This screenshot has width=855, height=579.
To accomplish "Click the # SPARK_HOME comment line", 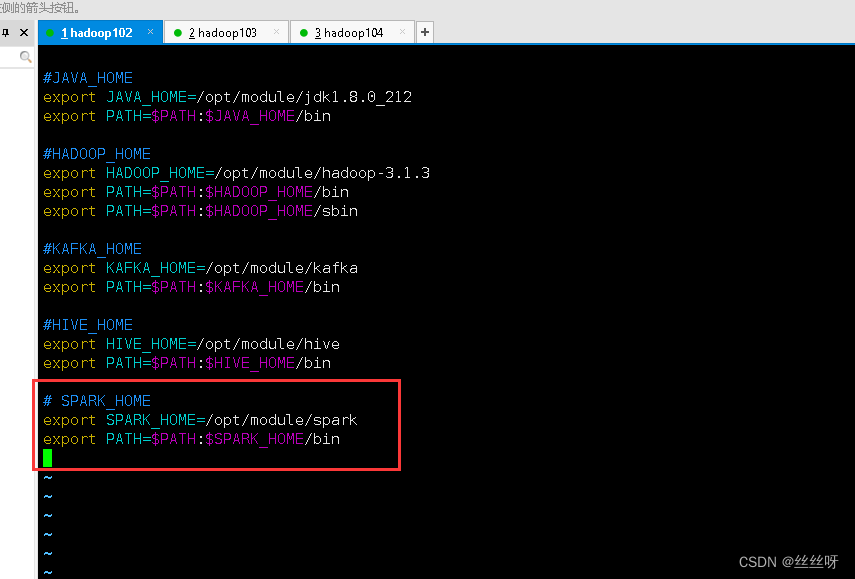I will pyautogui.click(x=97, y=401).
